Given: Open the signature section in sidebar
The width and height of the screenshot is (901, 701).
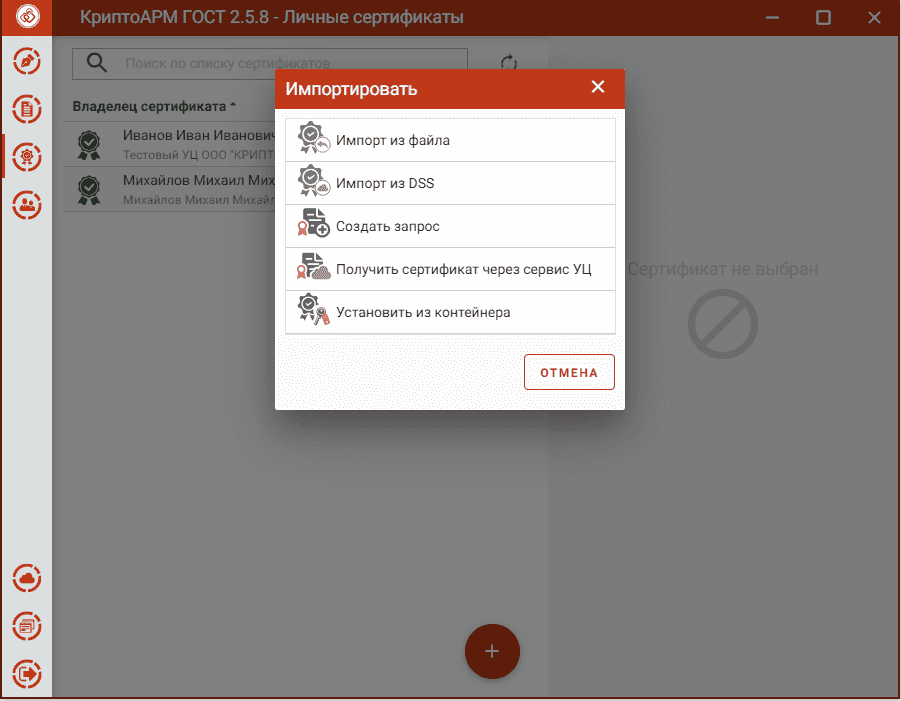Looking at the screenshot, I should [x=27, y=62].
